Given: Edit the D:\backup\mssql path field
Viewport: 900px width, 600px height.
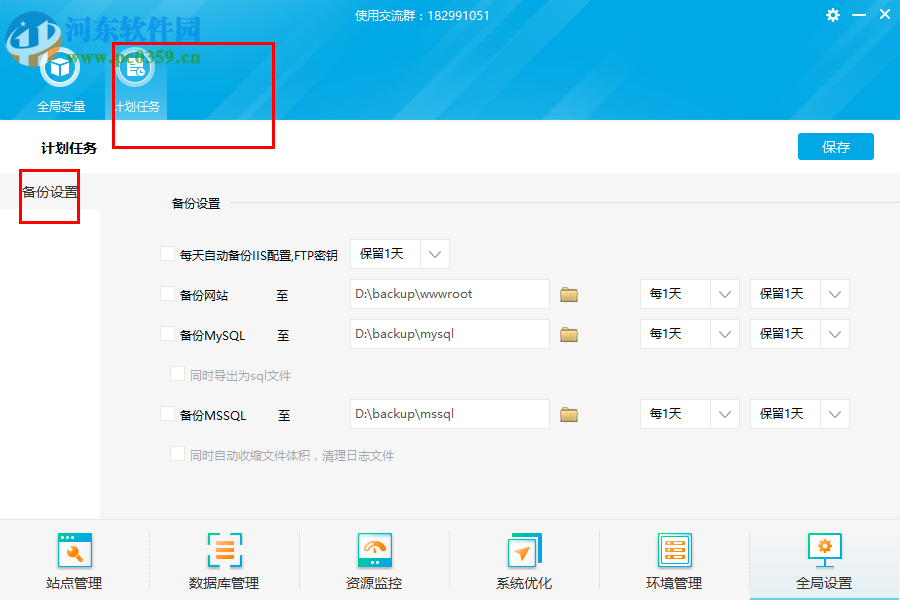Looking at the screenshot, I should (450, 414).
